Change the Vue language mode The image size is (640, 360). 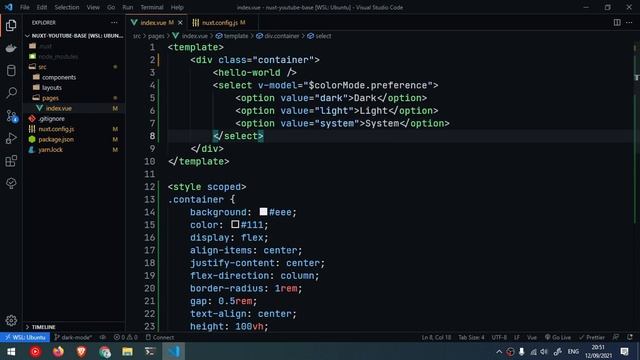[x=532, y=338]
